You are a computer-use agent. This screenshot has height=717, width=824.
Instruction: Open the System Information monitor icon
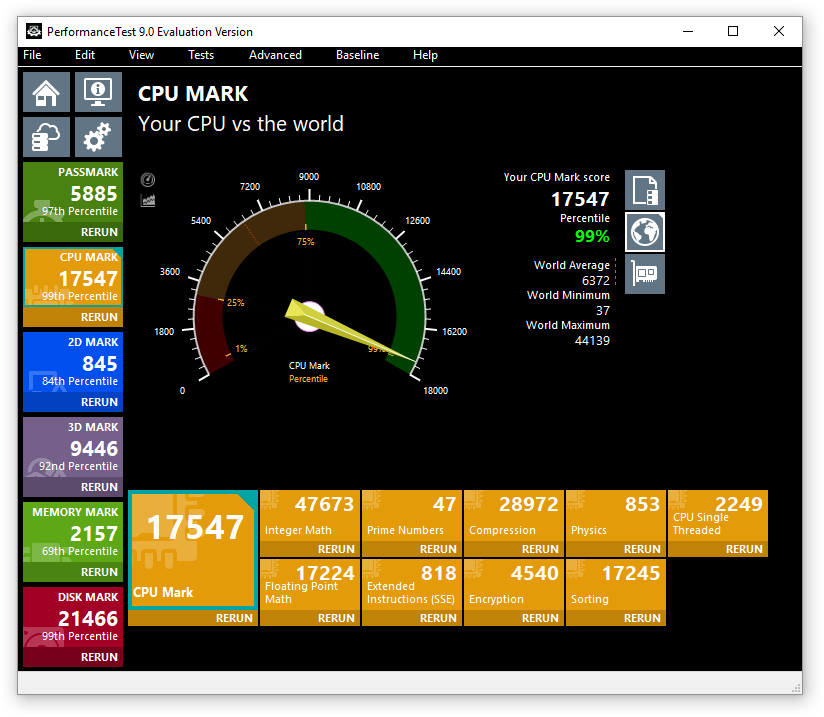point(98,92)
